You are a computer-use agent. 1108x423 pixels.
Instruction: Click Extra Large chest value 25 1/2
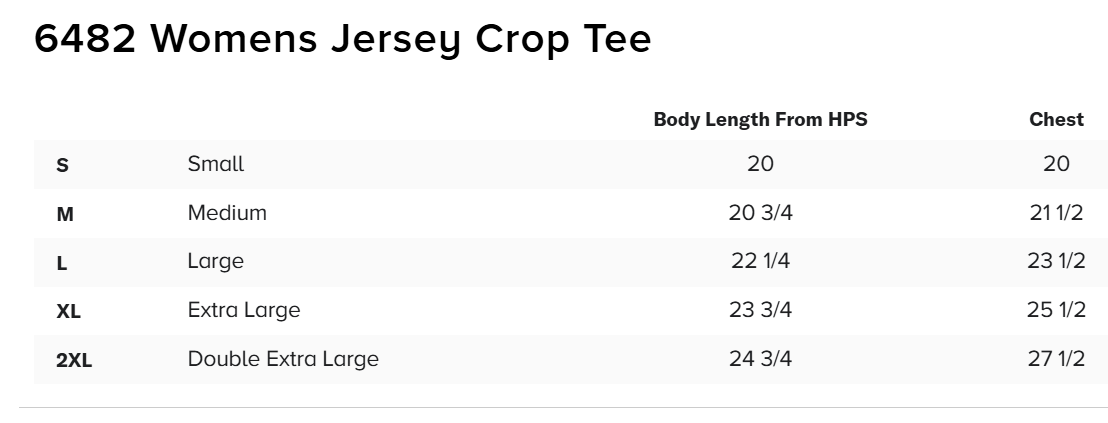1056,310
